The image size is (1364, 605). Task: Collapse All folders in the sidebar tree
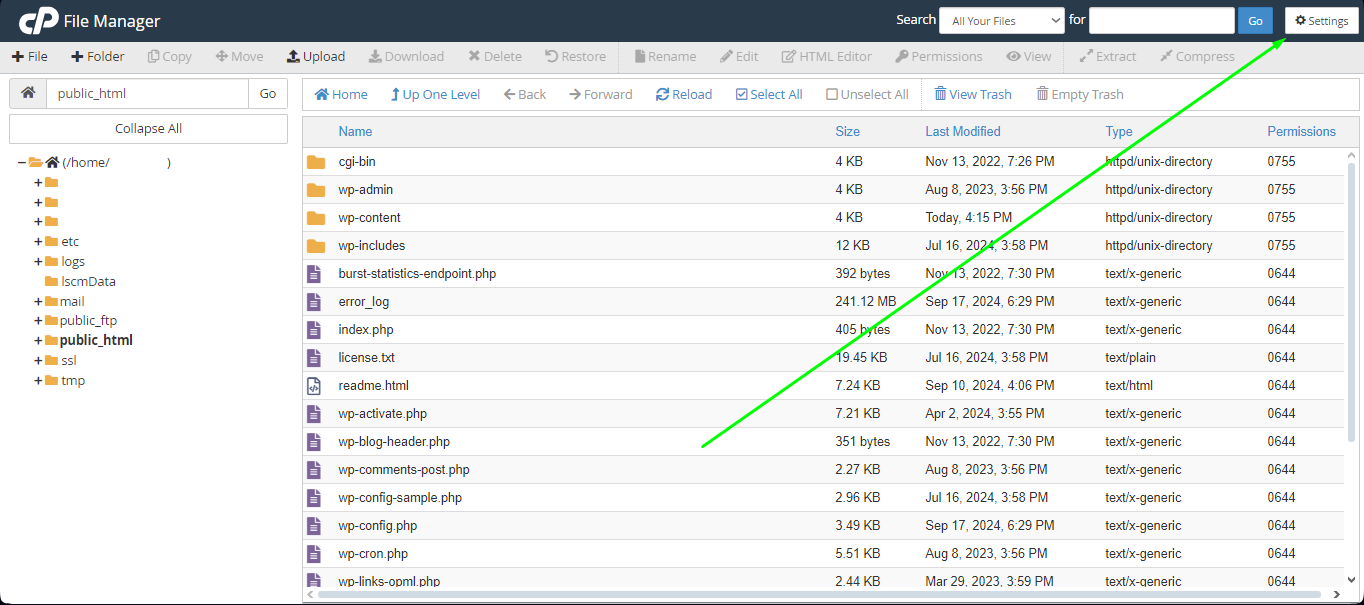pyautogui.click(x=147, y=128)
